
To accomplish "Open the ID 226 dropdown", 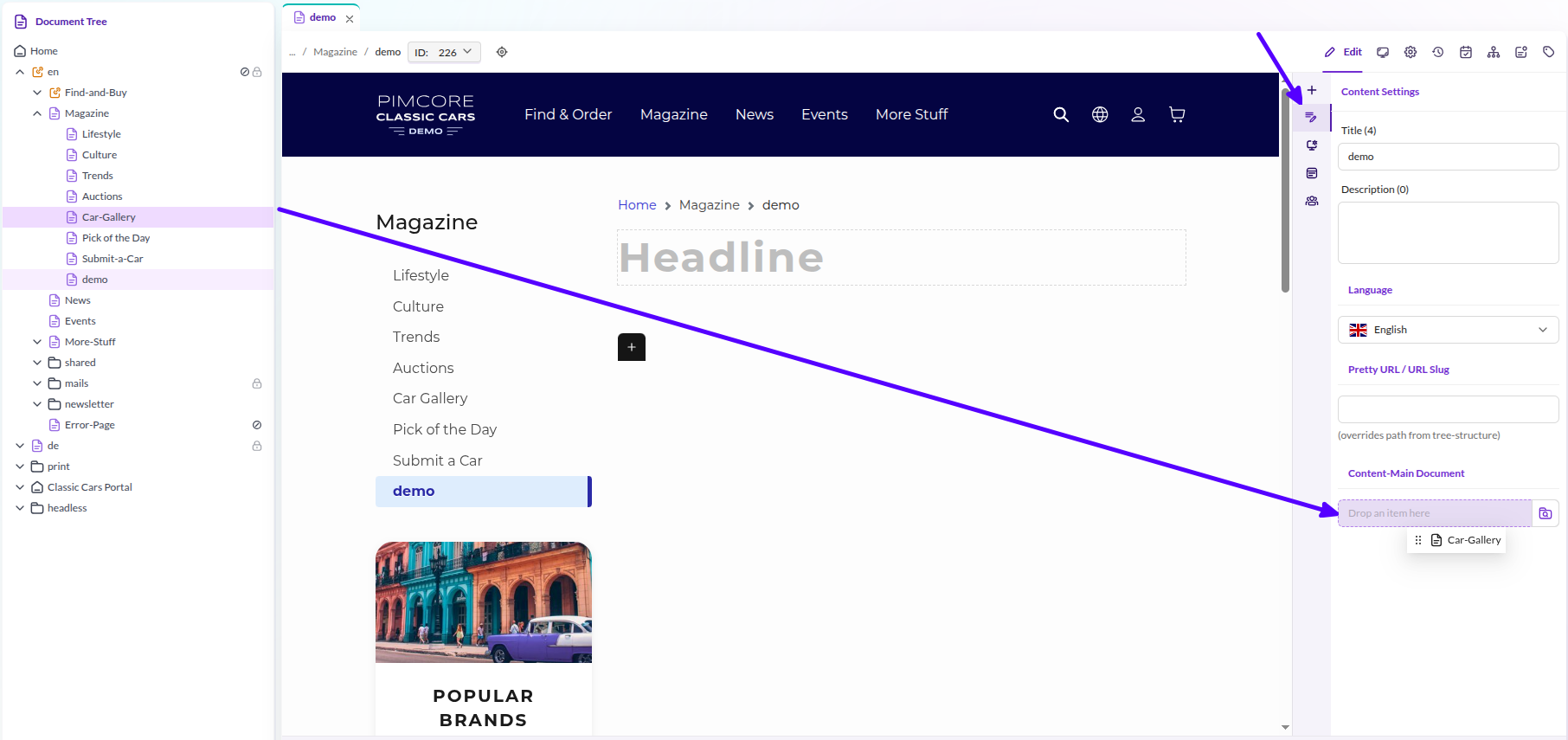I will [x=444, y=52].
